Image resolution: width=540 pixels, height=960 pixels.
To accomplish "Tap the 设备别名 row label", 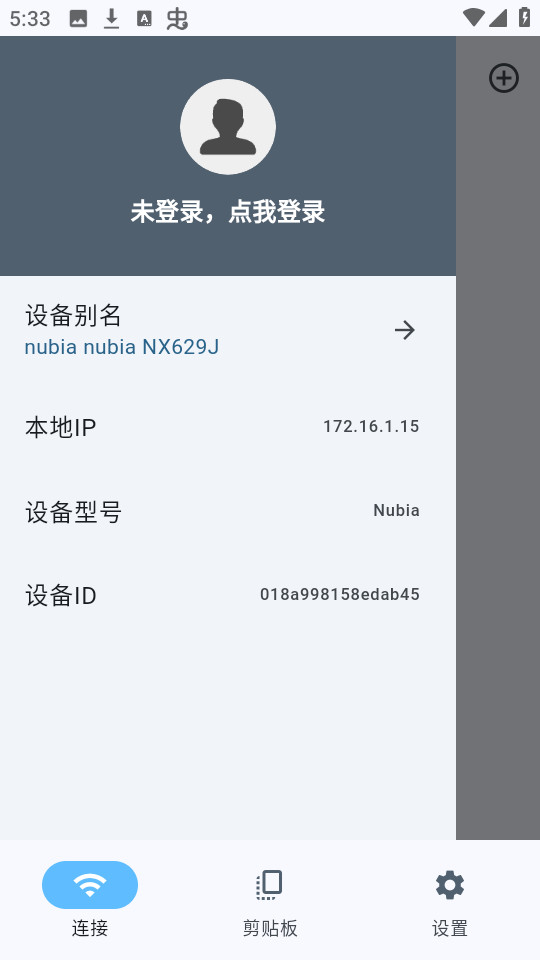I will 73,315.
